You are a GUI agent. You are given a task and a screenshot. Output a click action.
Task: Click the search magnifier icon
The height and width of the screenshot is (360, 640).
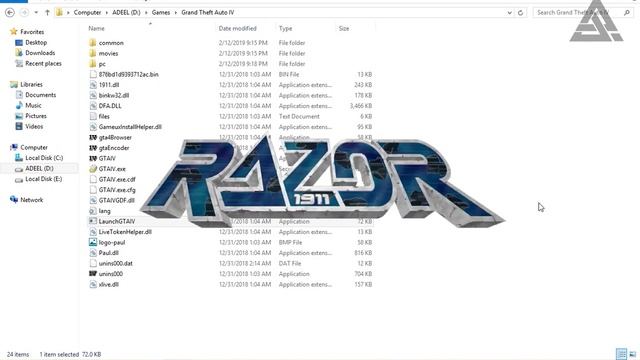click(x=627, y=13)
